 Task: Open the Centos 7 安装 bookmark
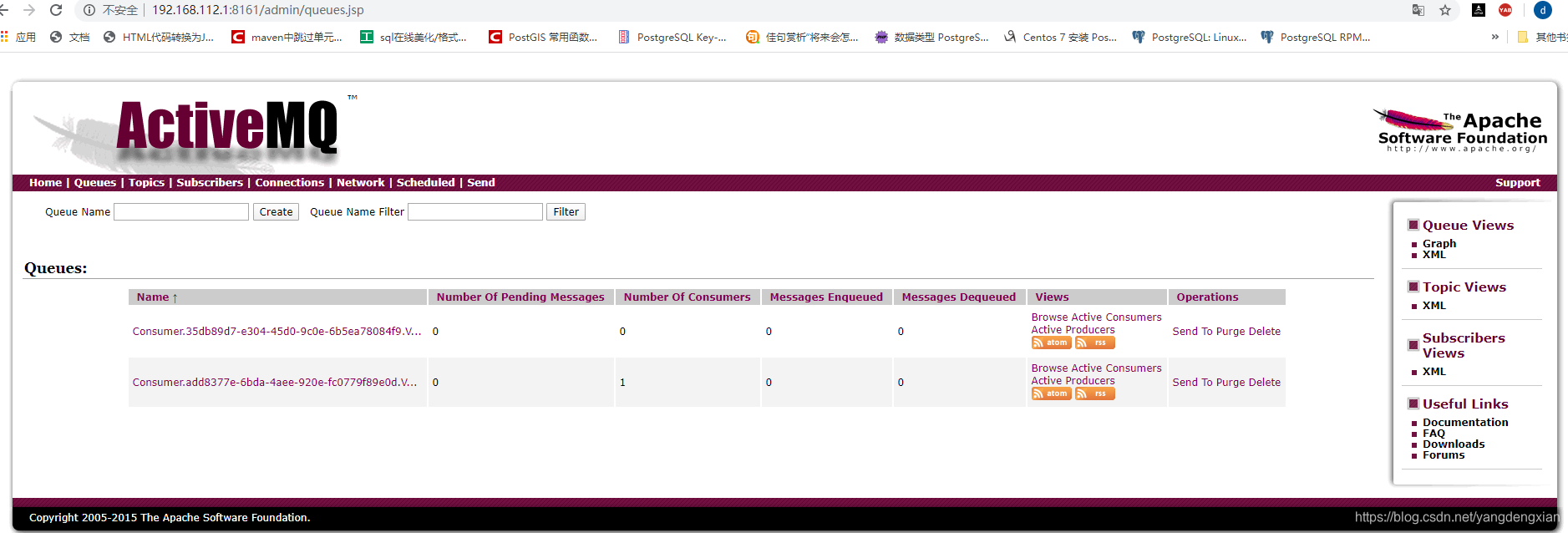click(x=1060, y=37)
